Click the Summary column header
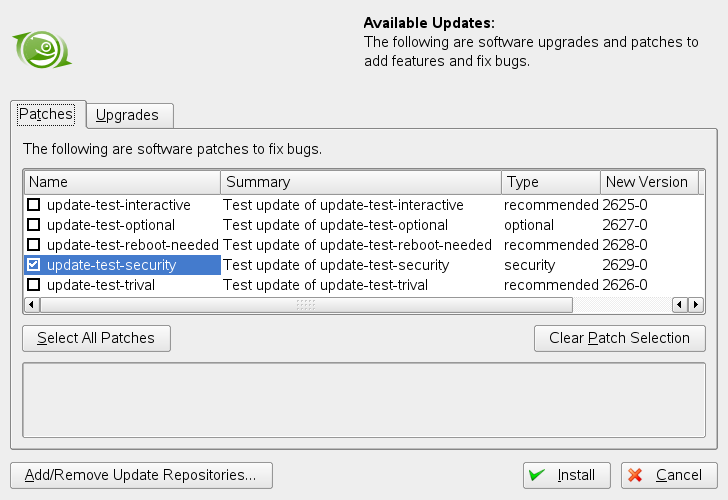The width and height of the screenshot is (728, 500). [x=360, y=182]
